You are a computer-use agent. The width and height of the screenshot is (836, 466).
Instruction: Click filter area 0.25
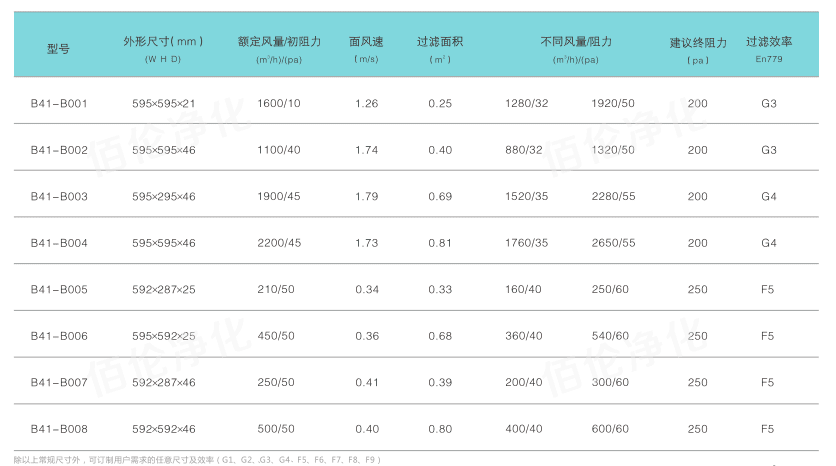[440, 103]
